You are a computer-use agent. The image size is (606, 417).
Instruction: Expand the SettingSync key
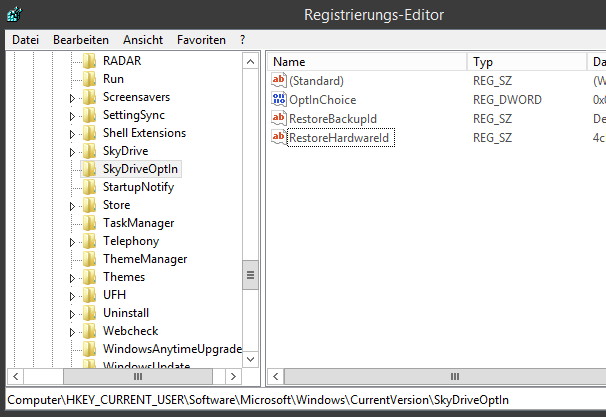72,116
